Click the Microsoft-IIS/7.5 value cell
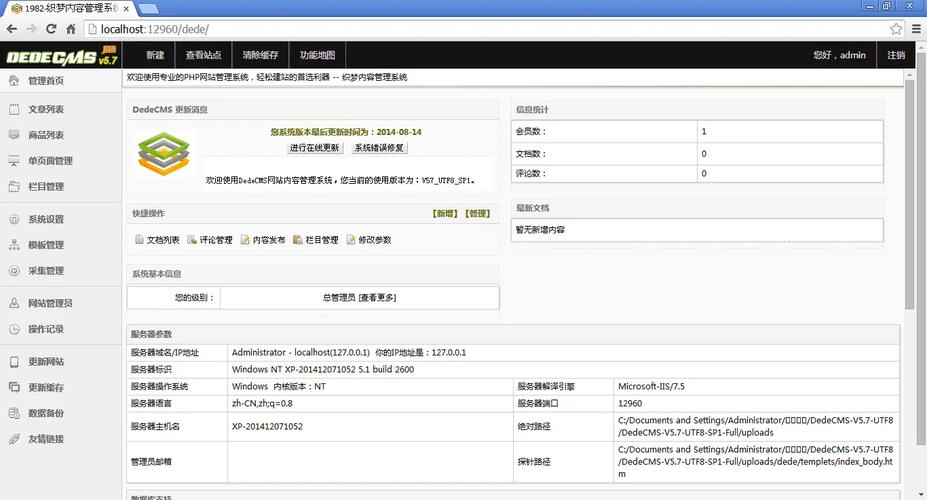 click(x=756, y=387)
